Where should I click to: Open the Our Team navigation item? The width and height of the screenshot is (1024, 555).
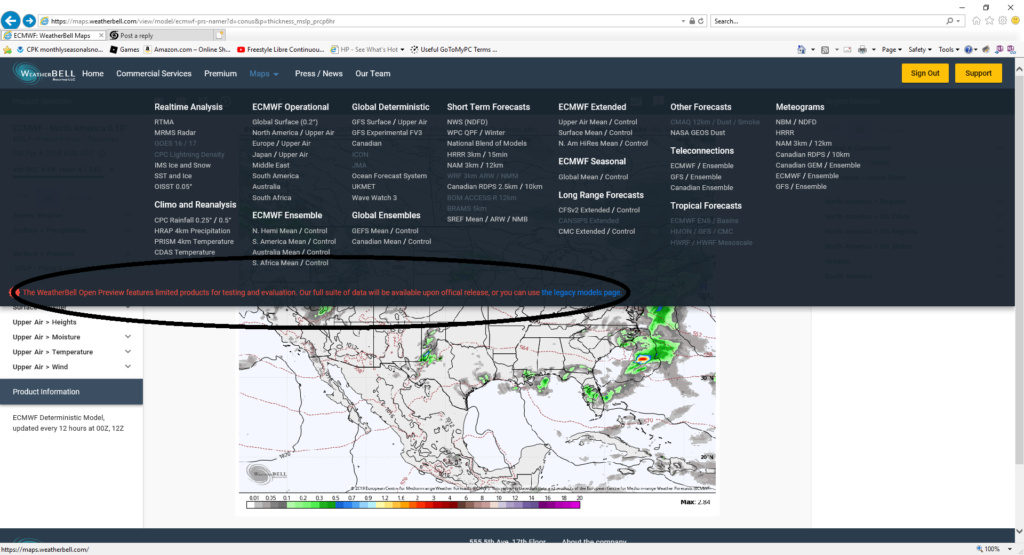373,74
